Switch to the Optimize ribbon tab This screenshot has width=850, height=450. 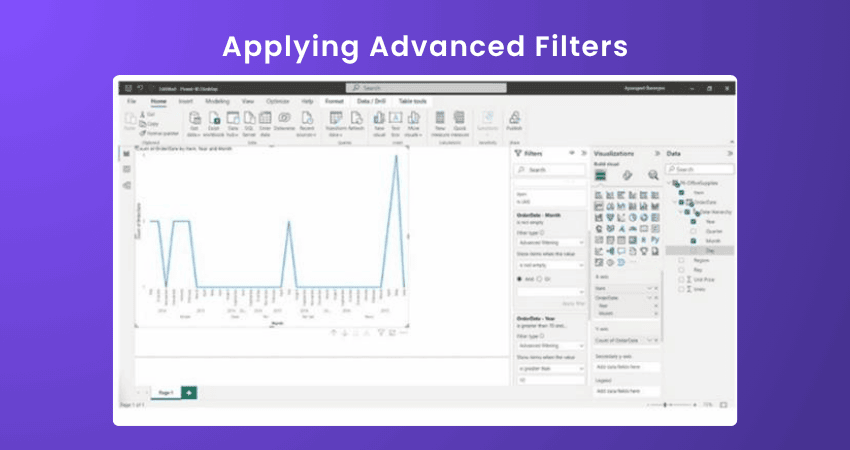coord(278,101)
